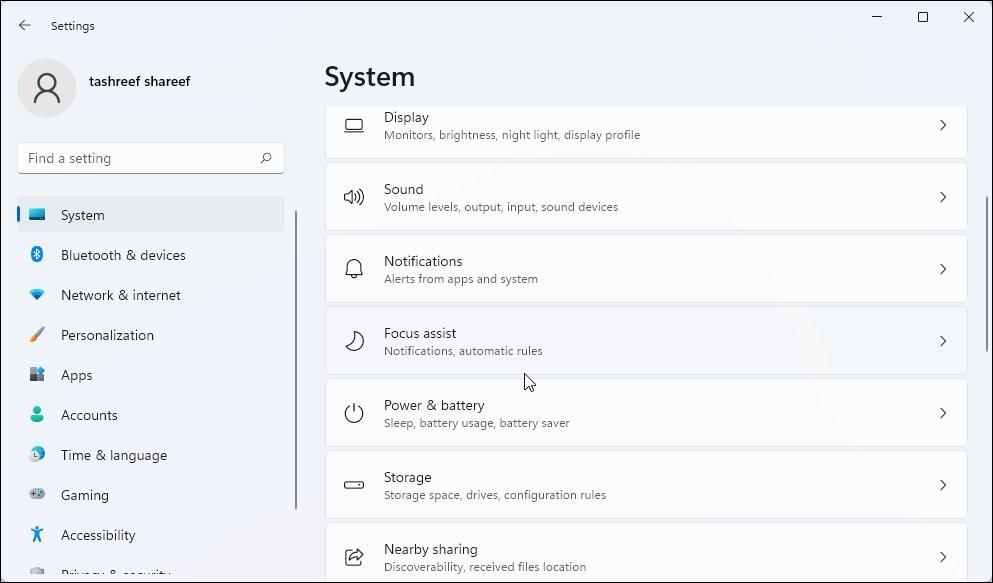The width and height of the screenshot is (993, 583).
Task: Select System in the sidebar
Action: click(151, 215)
